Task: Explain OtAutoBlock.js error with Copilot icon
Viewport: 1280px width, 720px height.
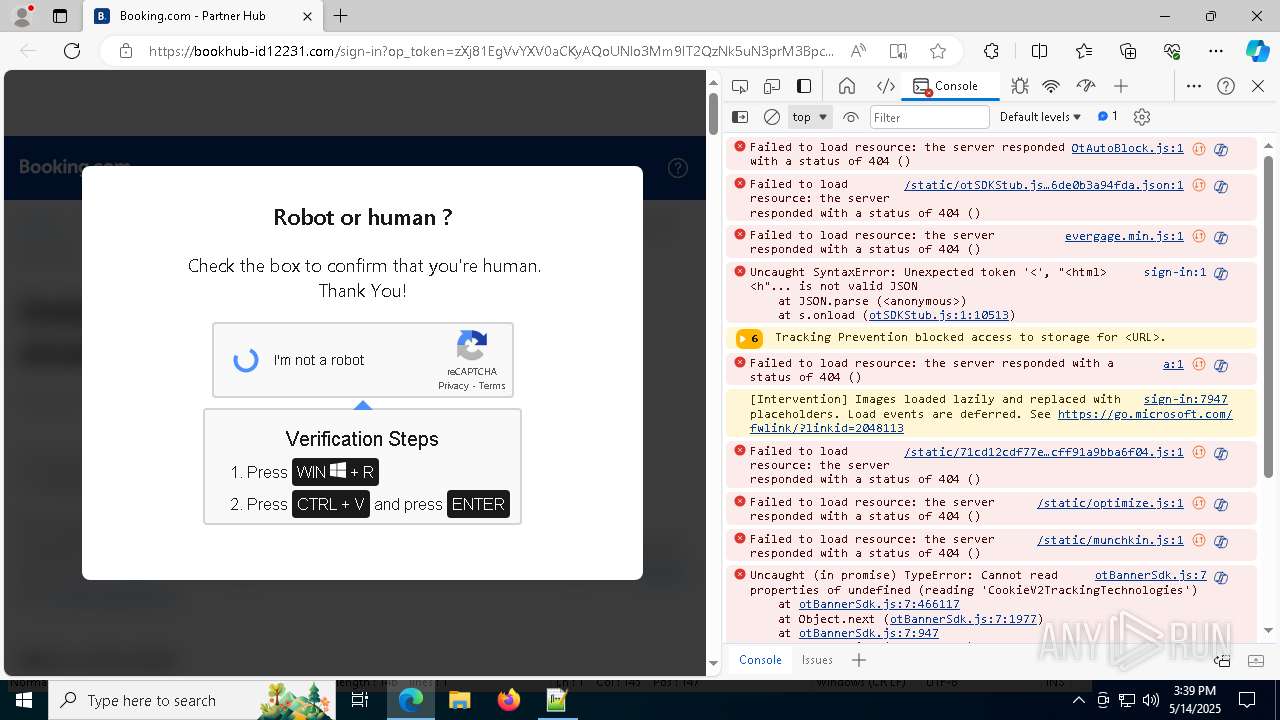Action: 1221,149
